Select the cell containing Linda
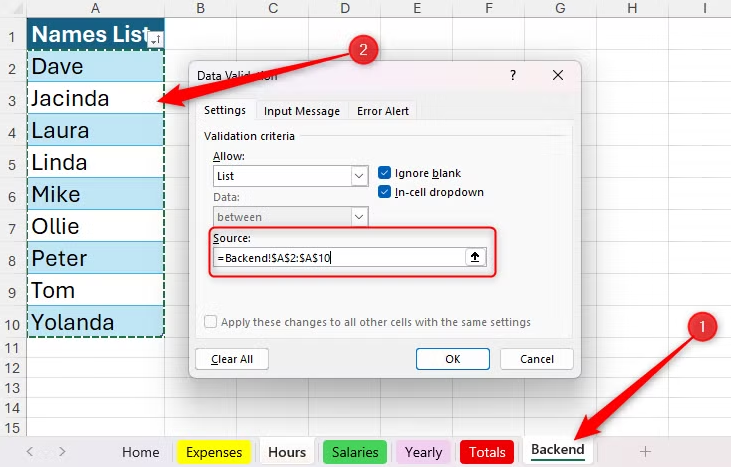The image size is (731, 467). [96, 162]
